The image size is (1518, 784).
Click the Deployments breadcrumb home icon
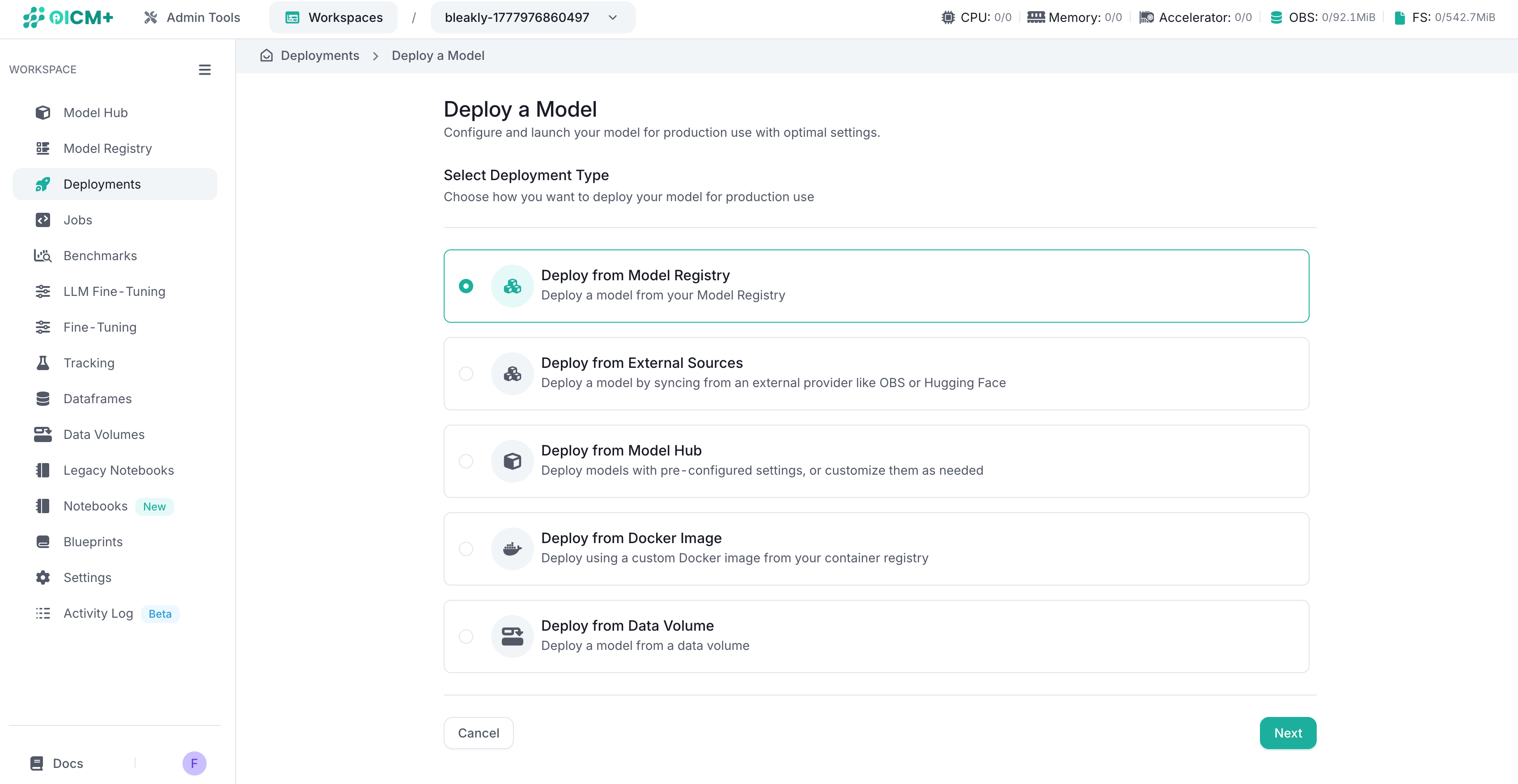click(x=267, y=55)
